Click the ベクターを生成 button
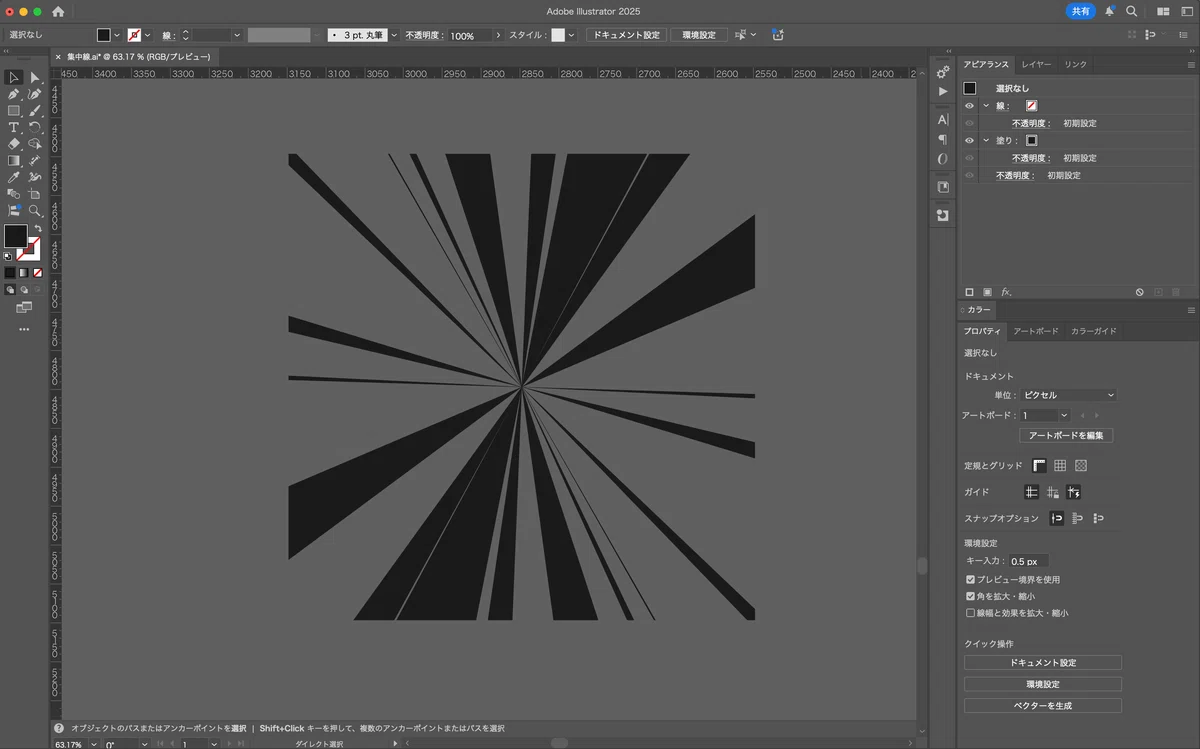 coord(1043,706)
